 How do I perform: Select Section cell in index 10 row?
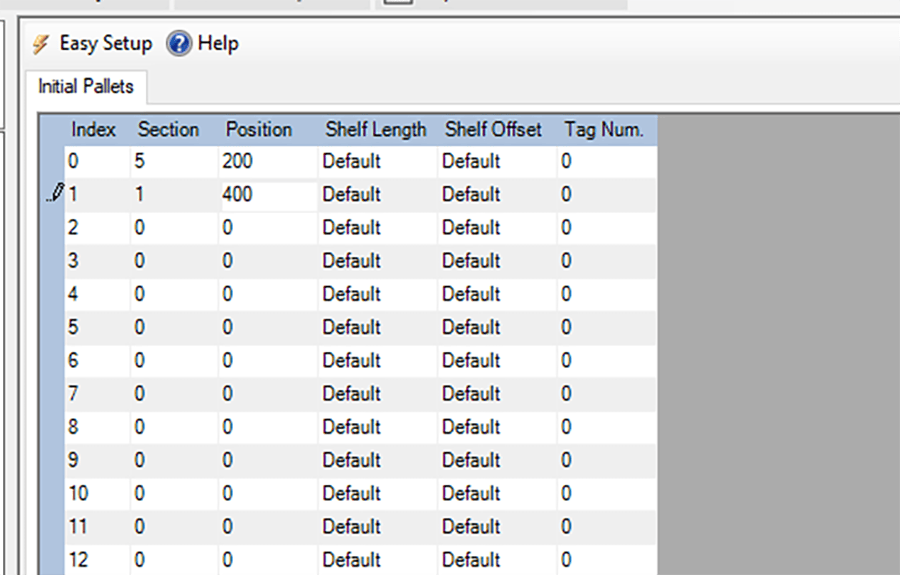coord(174,494)
